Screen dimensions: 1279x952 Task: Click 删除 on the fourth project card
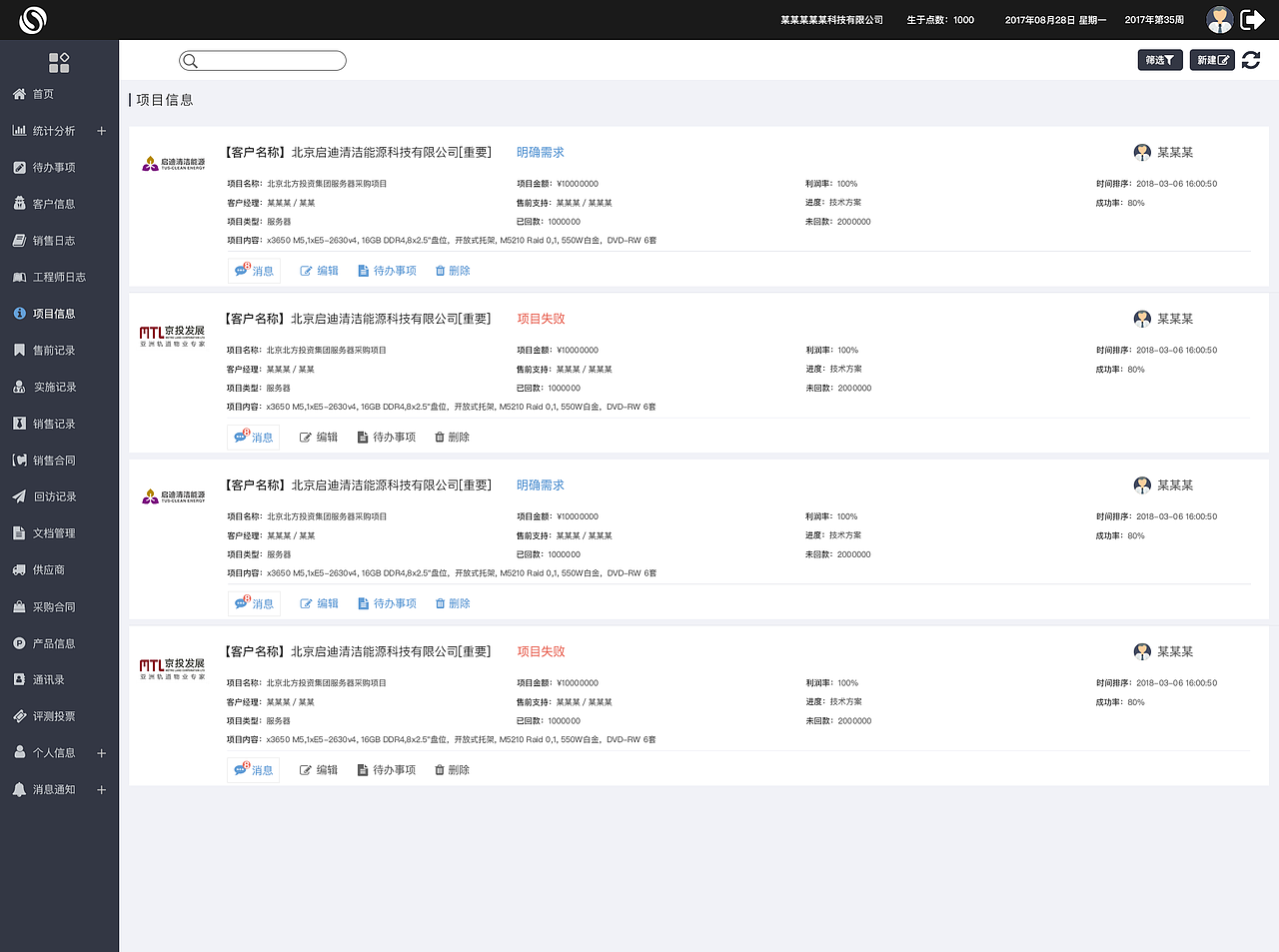click(453, 770)
